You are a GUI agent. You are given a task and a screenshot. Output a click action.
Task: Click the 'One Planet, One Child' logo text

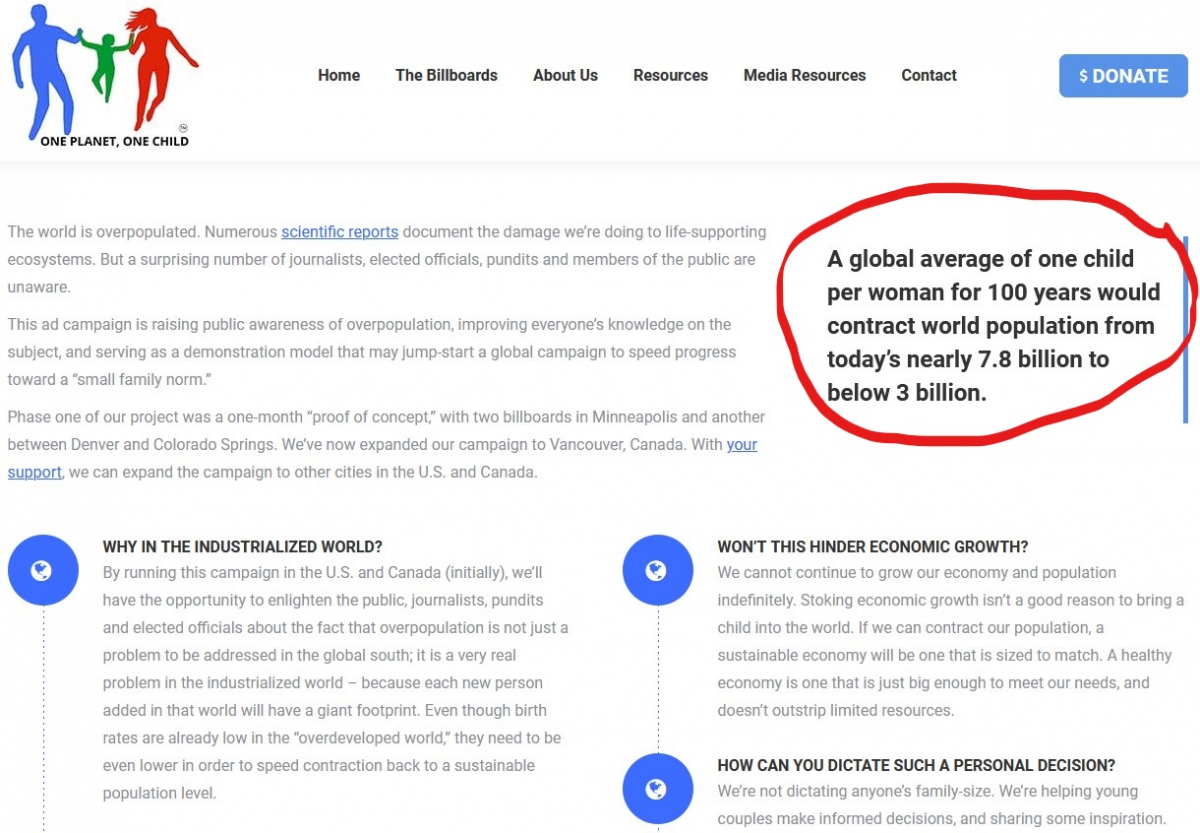click(x=114, y=141)
